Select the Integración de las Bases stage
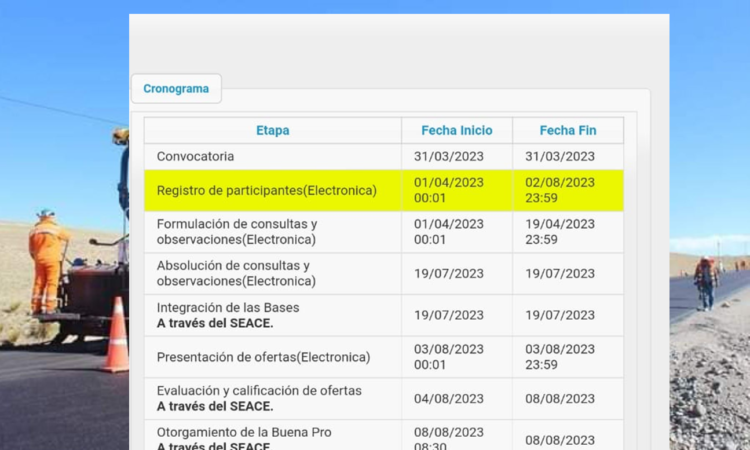 pos(228,315)
